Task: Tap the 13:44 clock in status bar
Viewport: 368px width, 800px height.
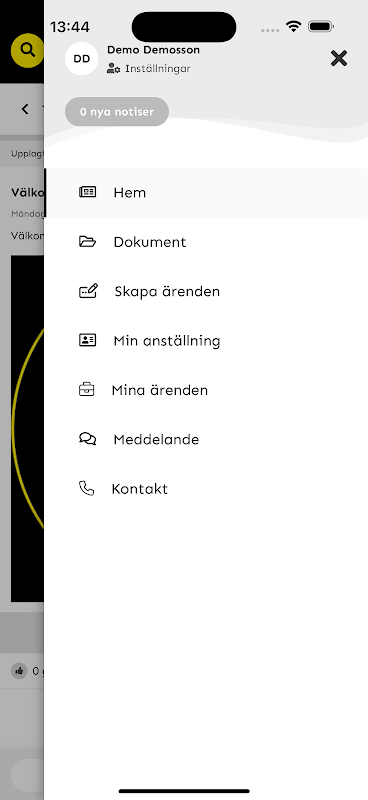Action: coord(69,27)
